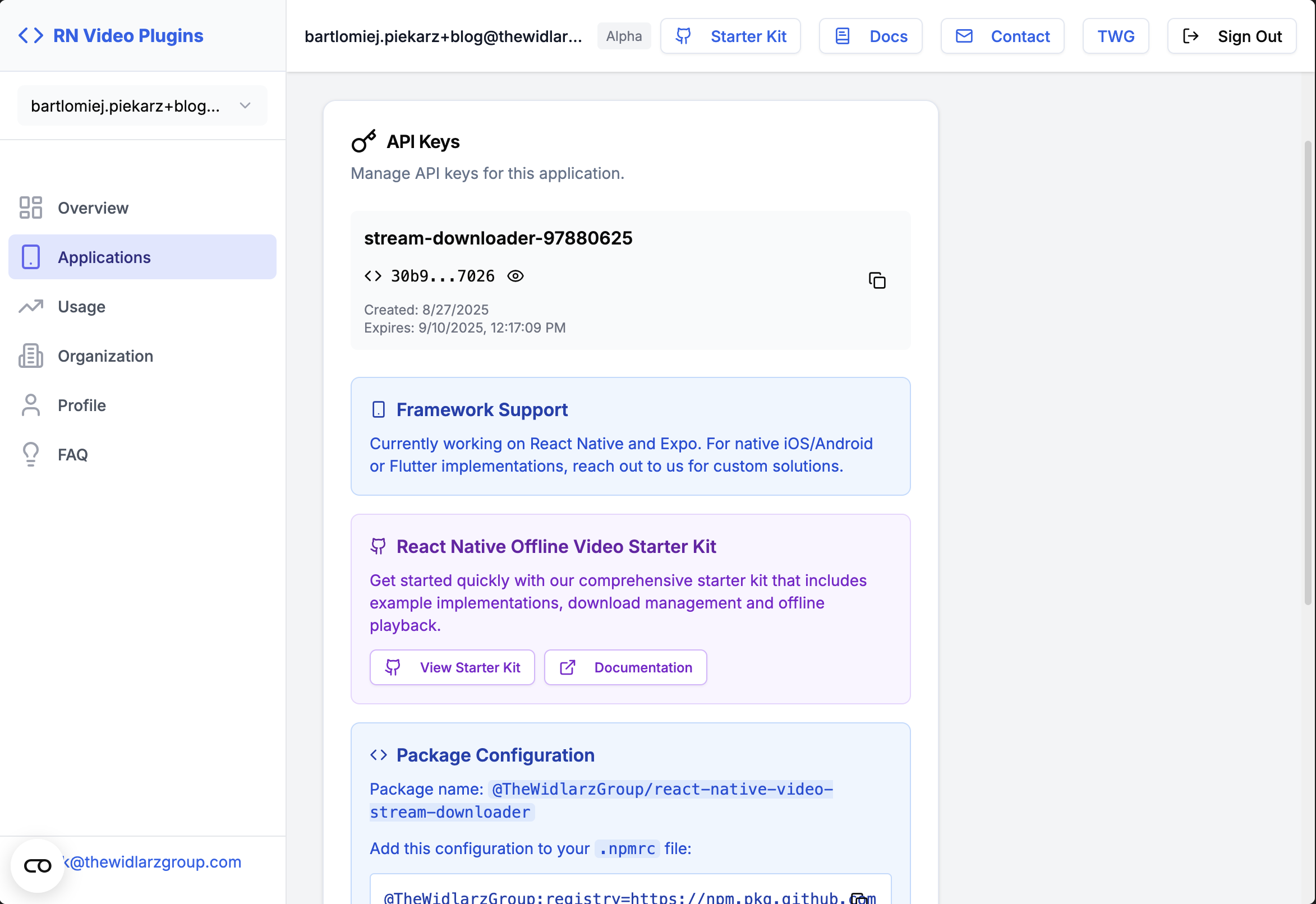Screen dimensions: 1316x904
Task: Click the device icon beside Framework Support
Action: coord(379,409)
